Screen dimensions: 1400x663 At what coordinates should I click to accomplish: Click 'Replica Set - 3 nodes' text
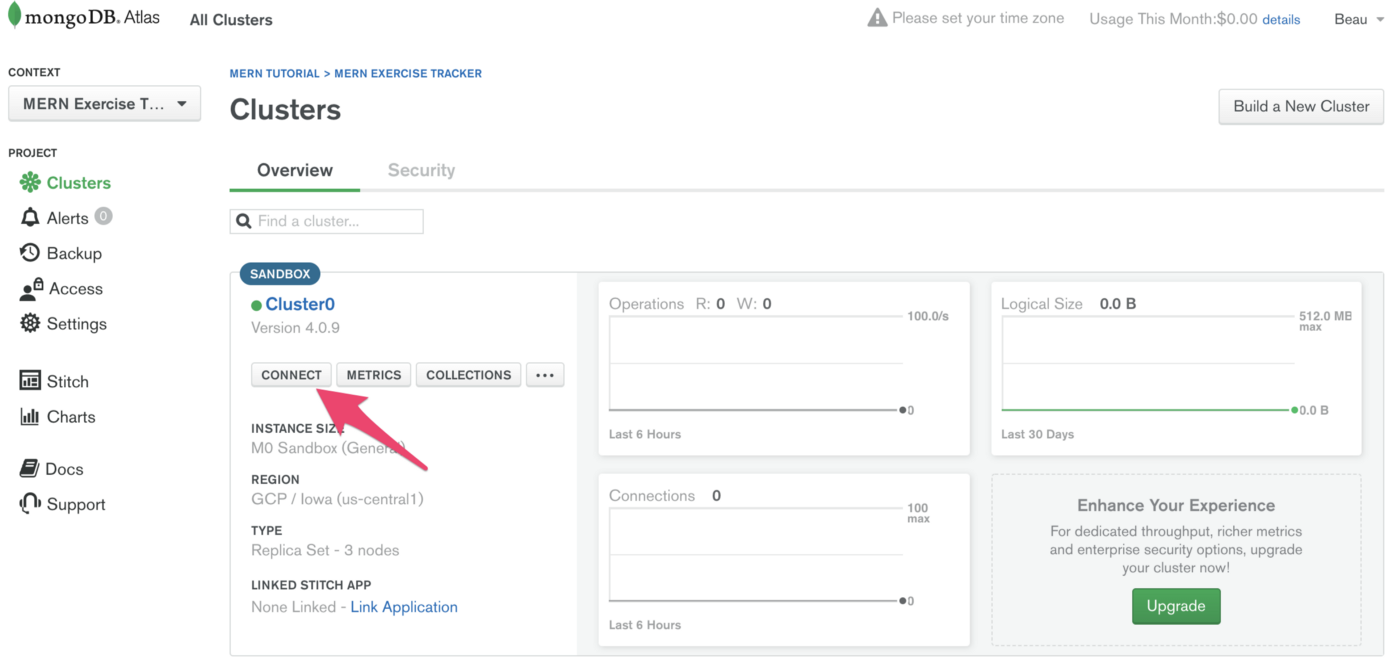click(x=325, y=550)
